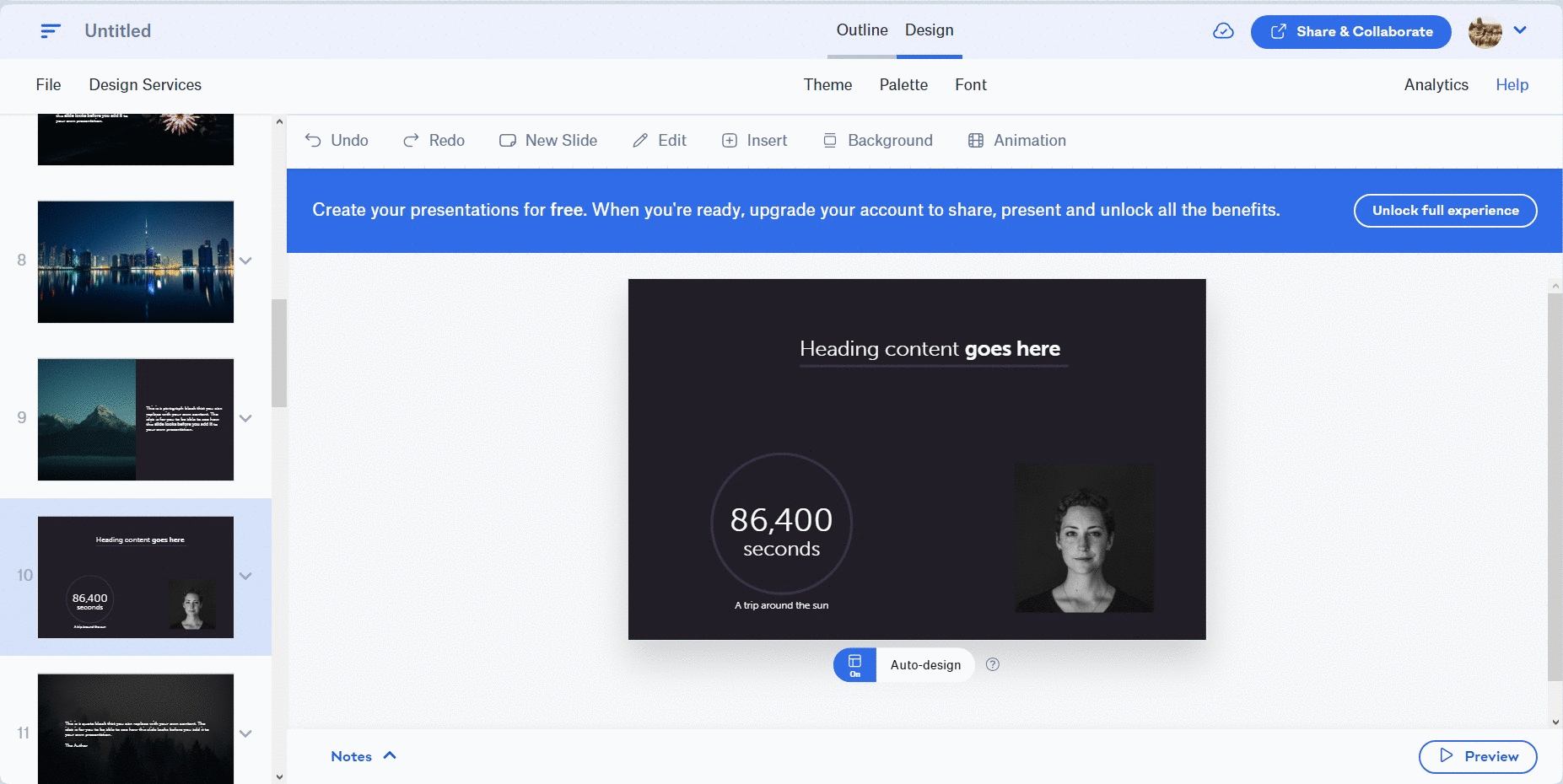Viewport: 1563px width, 784px height.
Task: Click the Background layers icon
Action: [830, 141]
